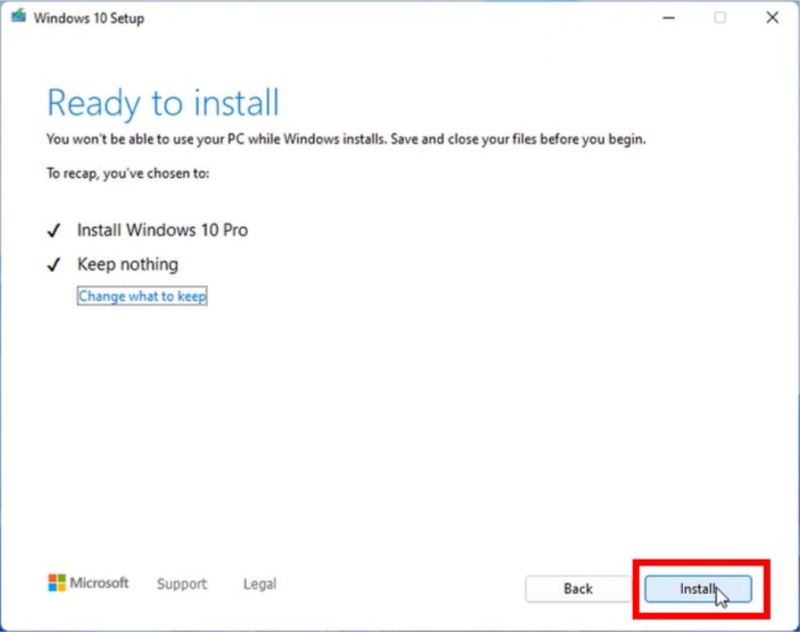Click the Windows 10 Setup title bar icon
Screen dimensions: 800x632
[19, 18]
